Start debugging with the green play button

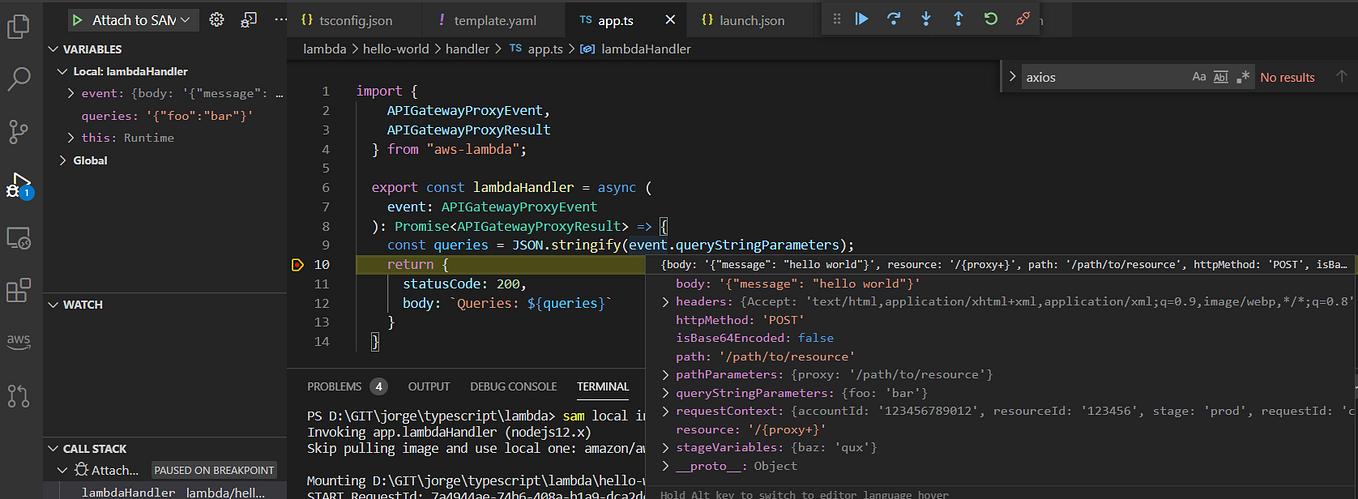click(77, 20)
